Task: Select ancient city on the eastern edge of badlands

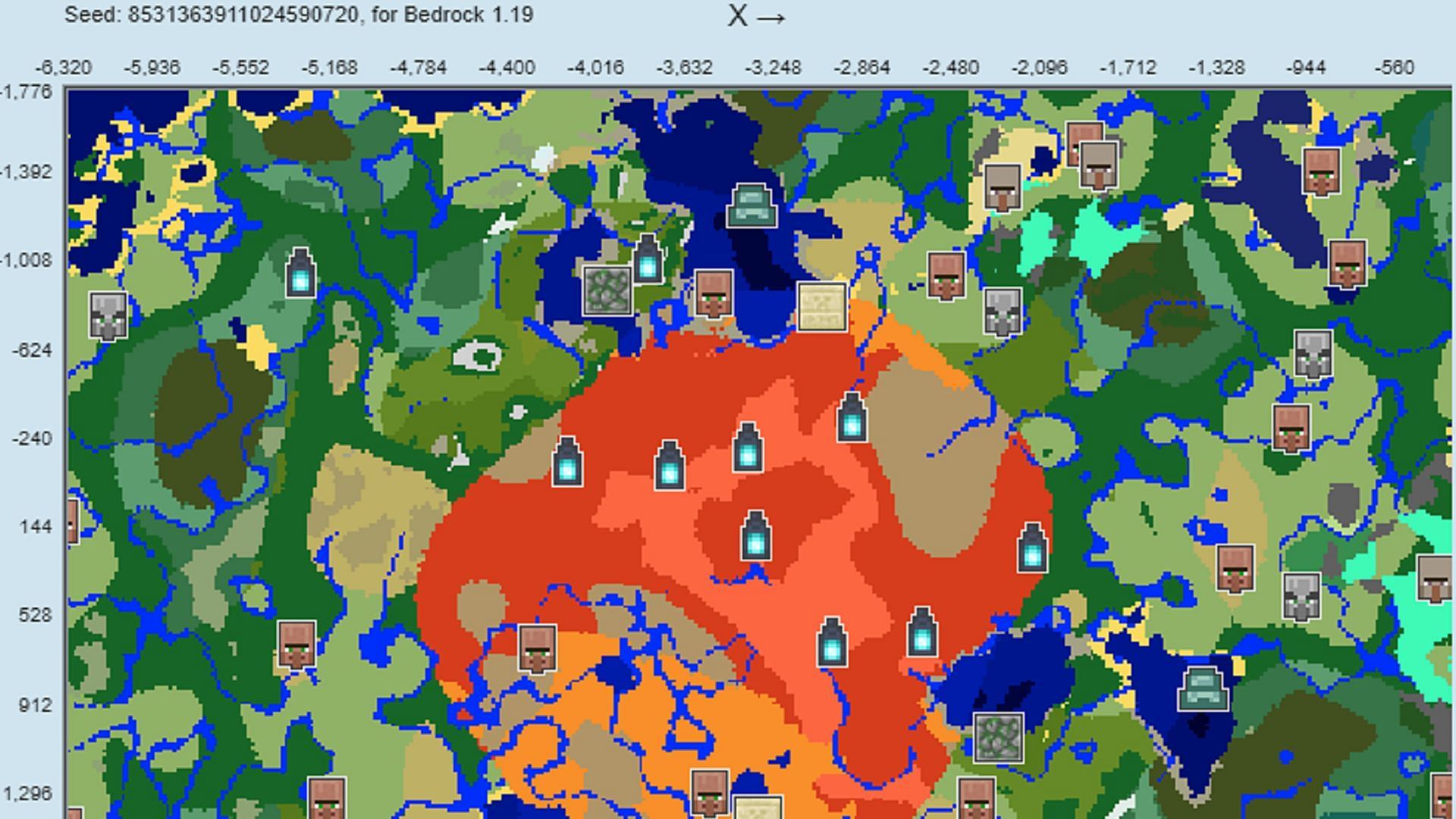Action: pyautogui.click(x=1032, y=548)
